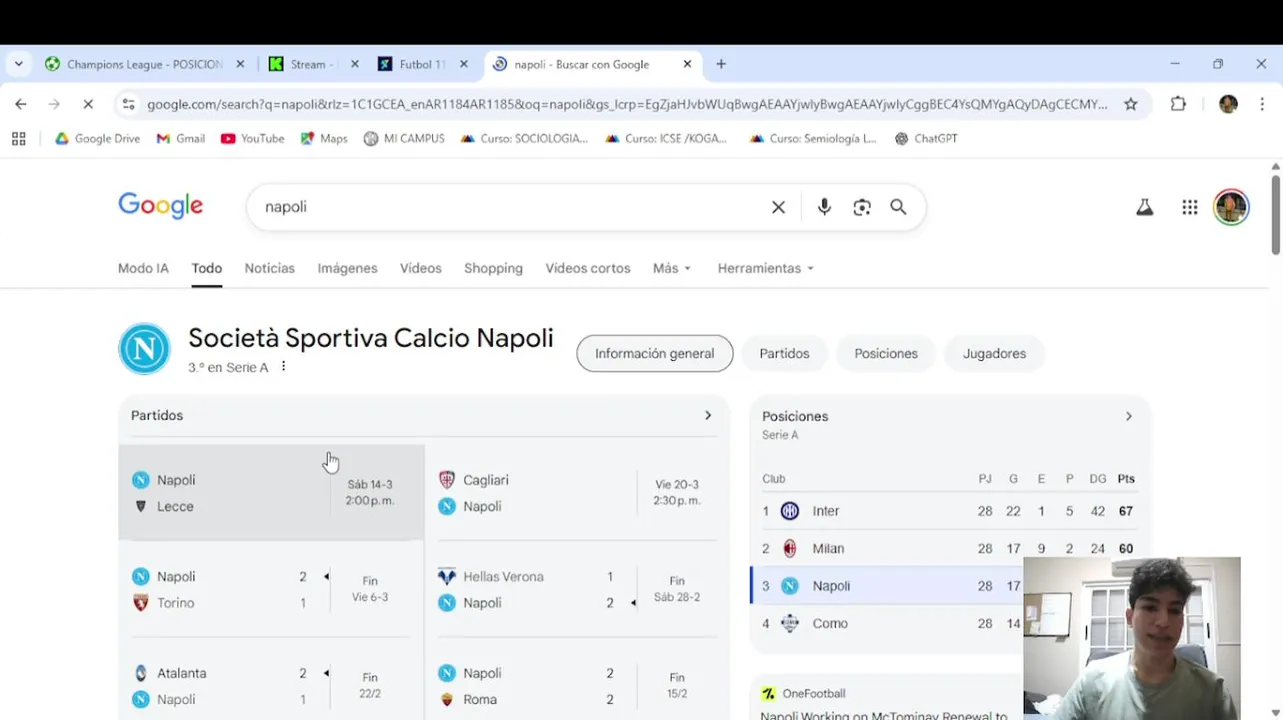Start voice search with microphone icon
Screen dimensions: 1283x720
tap(824, 207)
